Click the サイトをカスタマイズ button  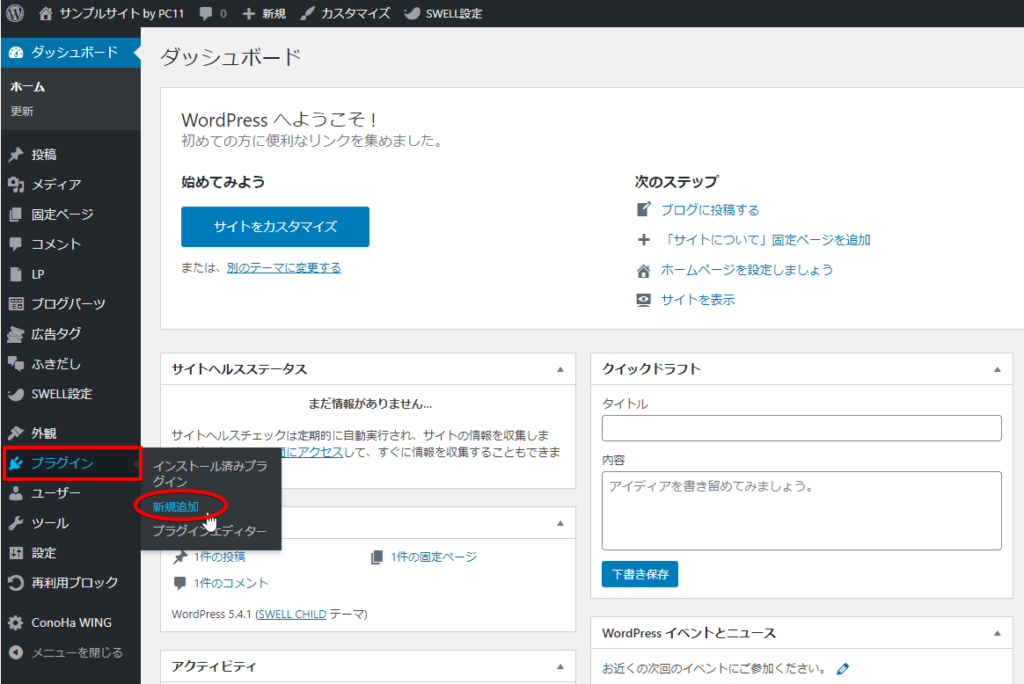coord(275,227)
